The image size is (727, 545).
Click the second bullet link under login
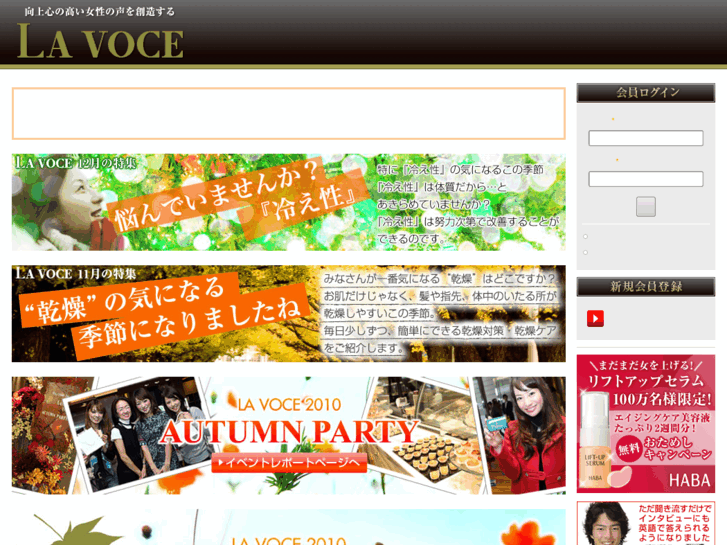[586, 252]
